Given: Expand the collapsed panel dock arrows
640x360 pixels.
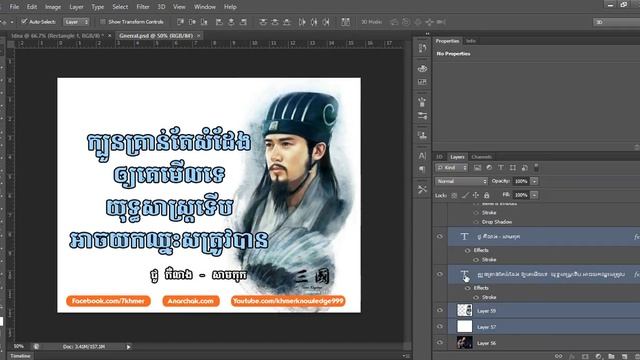Looking at the screenshot, I should pos(427,34).
